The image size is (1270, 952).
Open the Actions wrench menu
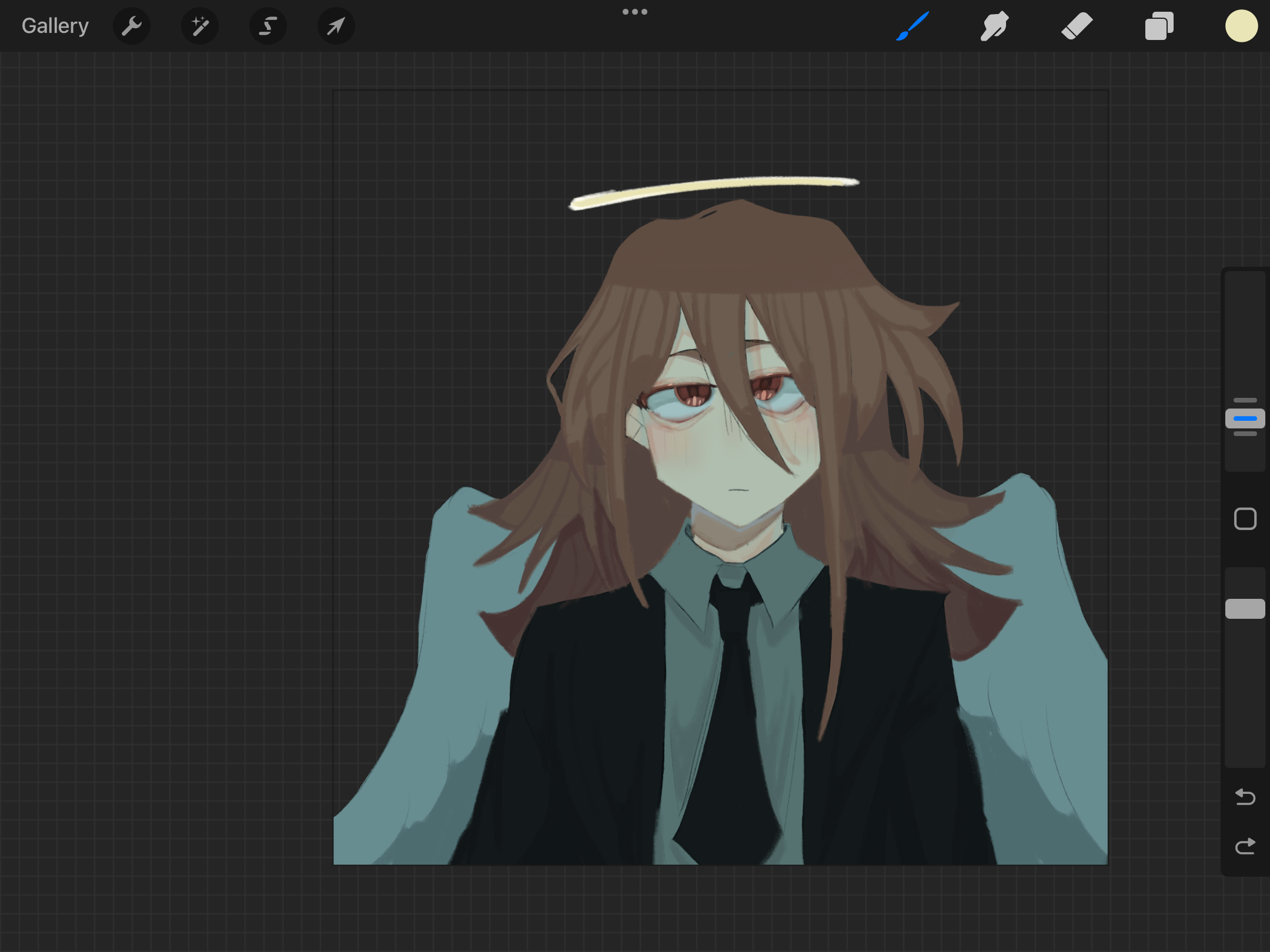(132, 26)
